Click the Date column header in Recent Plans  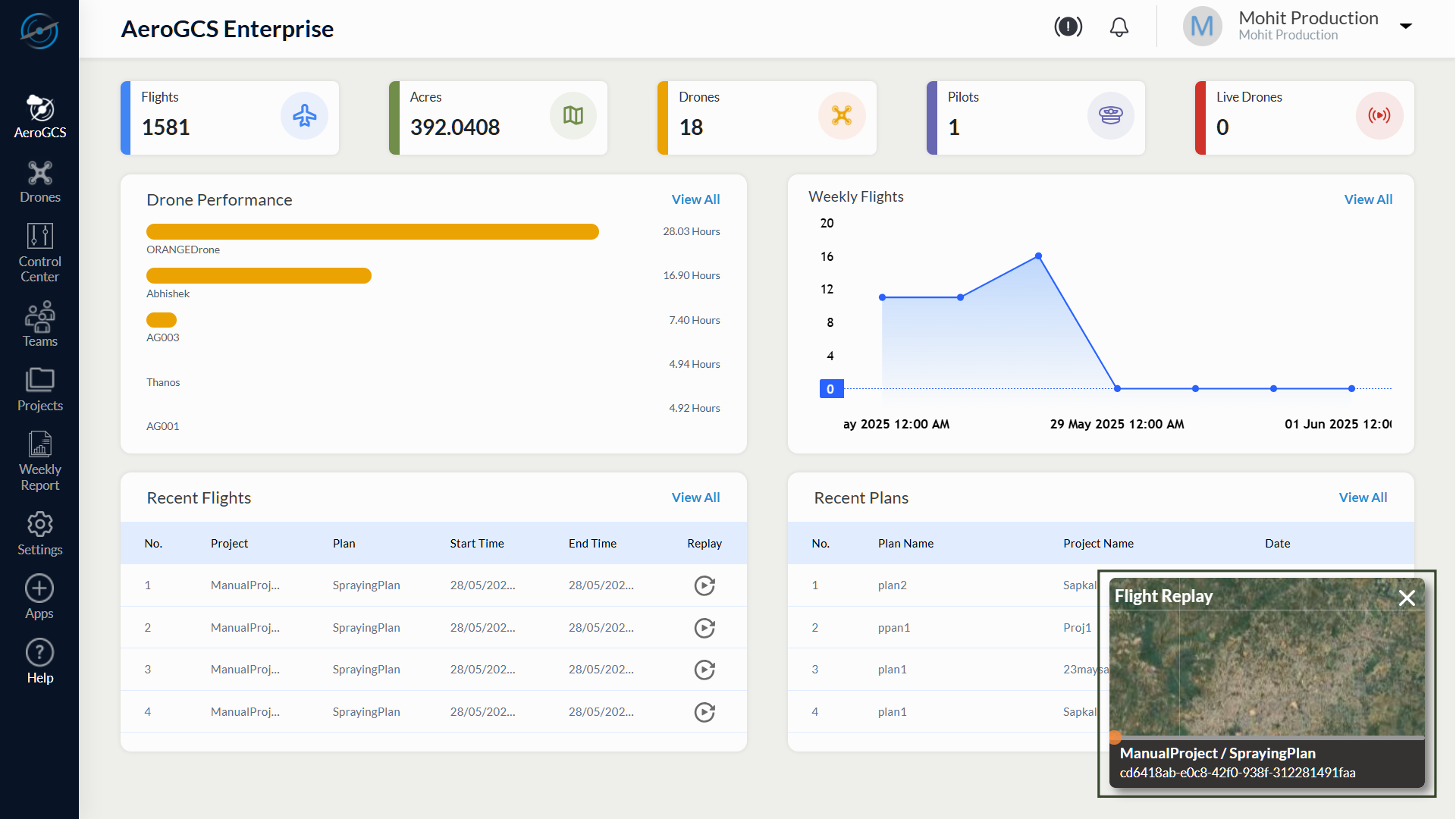point(1277,544)
